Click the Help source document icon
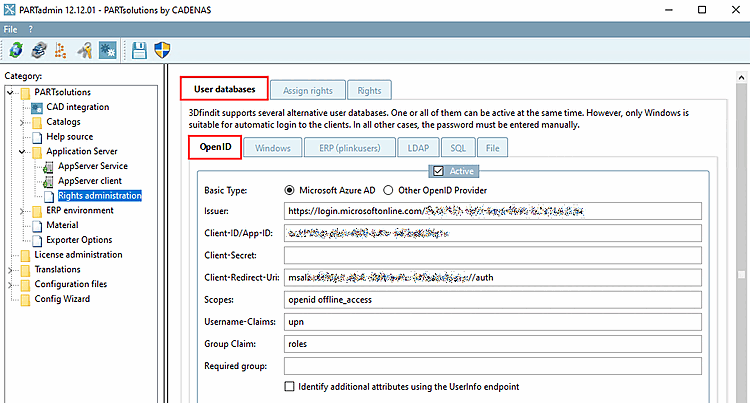 37,137
